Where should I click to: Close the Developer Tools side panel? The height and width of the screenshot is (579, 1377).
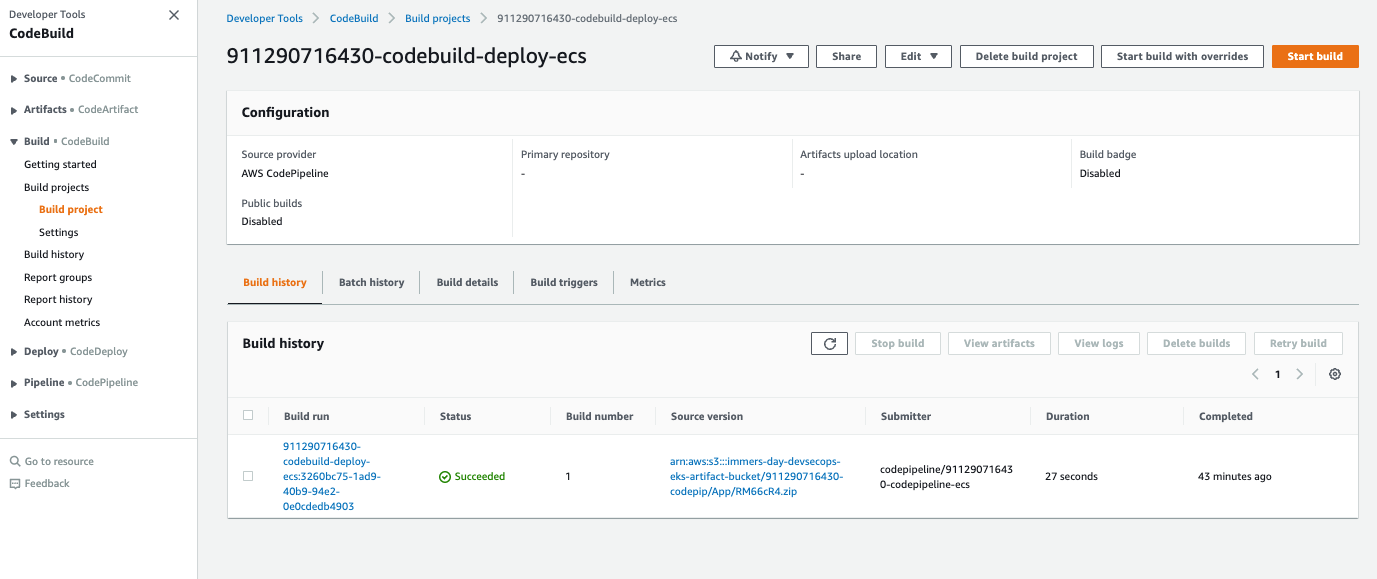coord(174,15)
